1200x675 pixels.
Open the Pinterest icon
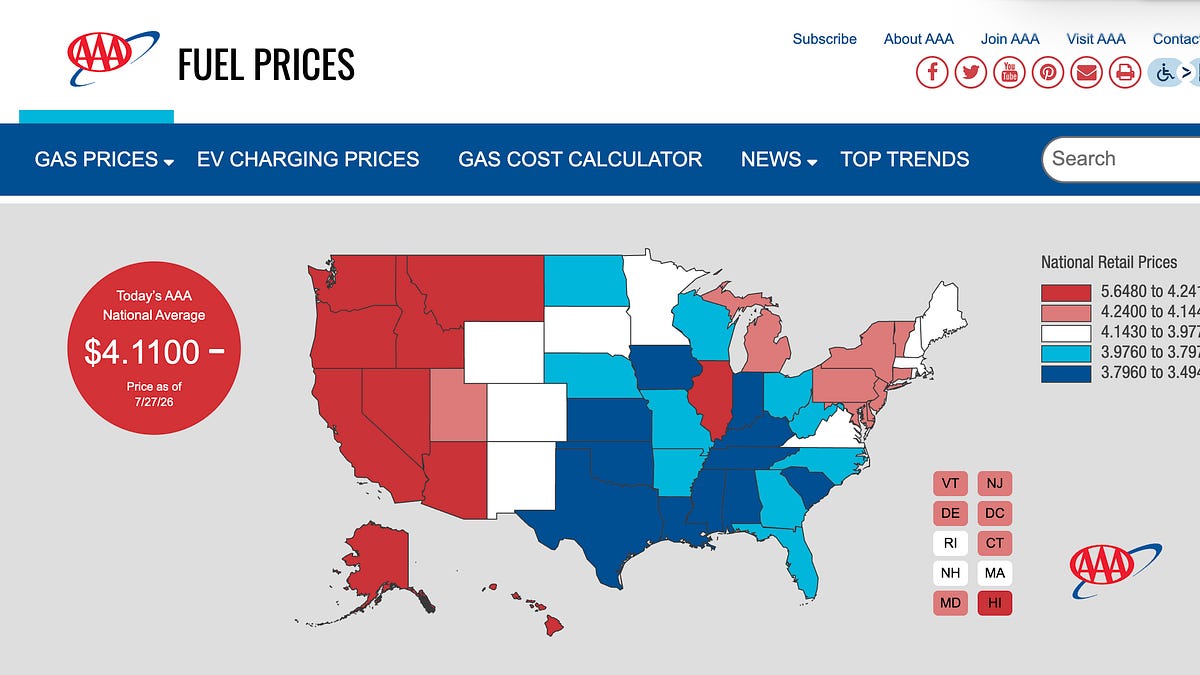(1048, 72)
